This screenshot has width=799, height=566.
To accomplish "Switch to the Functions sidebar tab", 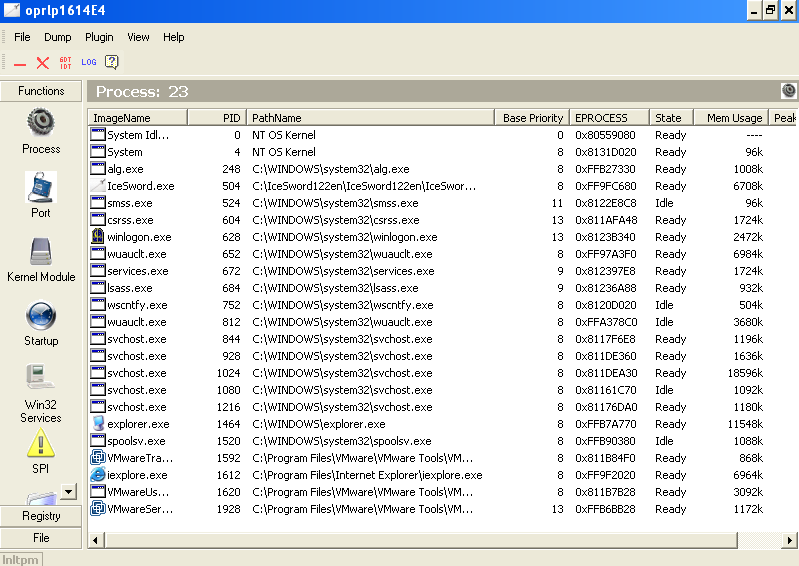I will tap(41, 91).
